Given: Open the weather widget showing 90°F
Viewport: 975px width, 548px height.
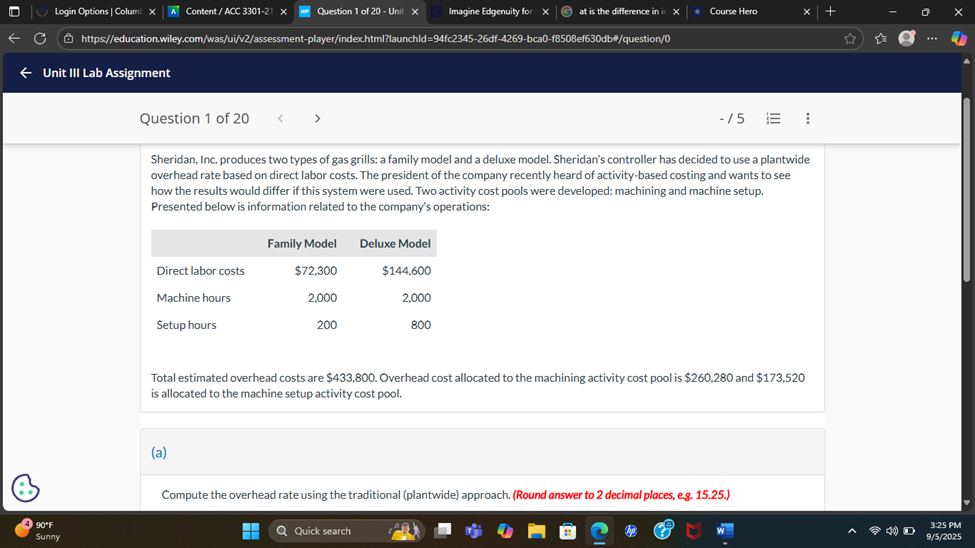Looking at the screenshot, I should (x=37, y=531).
